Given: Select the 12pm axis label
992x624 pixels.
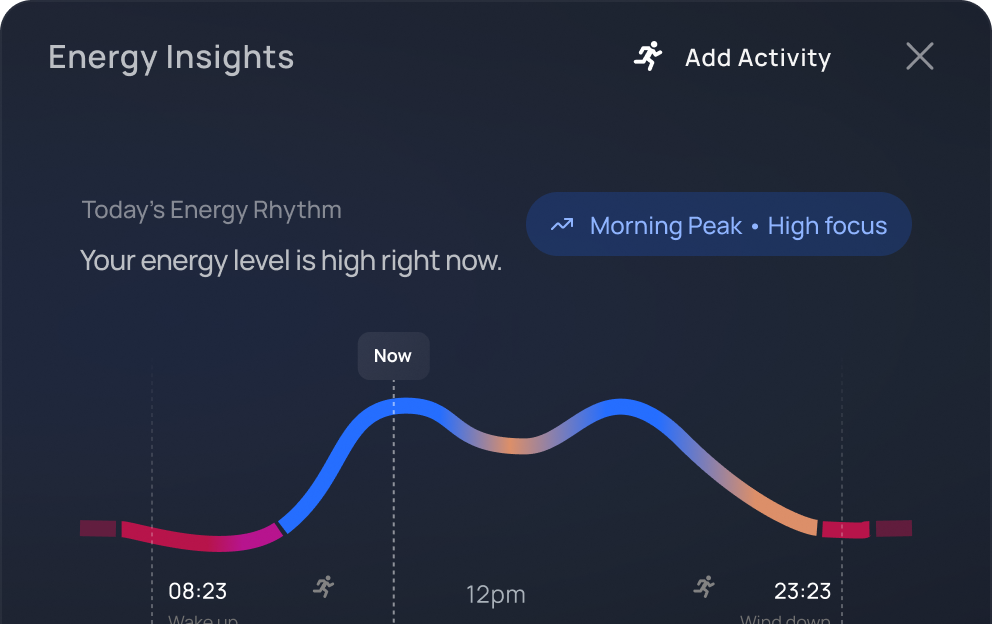Looking at the screenshot, I should 495,595.
